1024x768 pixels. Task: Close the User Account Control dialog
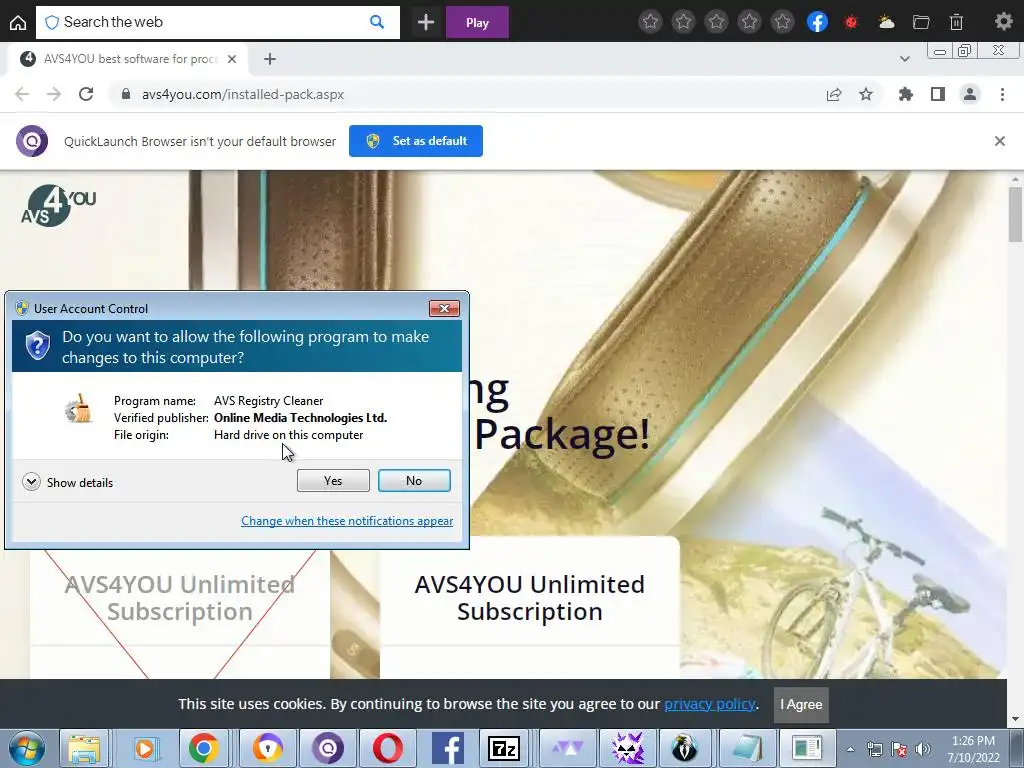tap(444, 308)
